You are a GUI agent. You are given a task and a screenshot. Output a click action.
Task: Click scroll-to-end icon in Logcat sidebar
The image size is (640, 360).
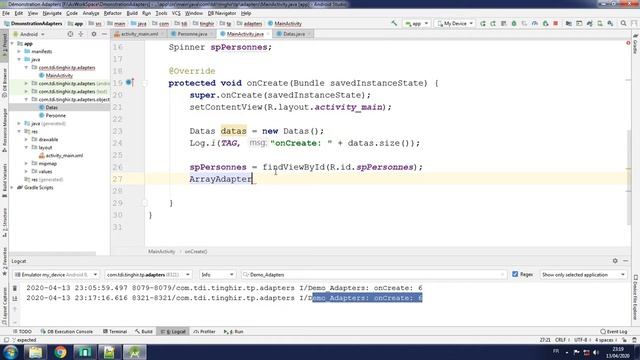[15, 298]
